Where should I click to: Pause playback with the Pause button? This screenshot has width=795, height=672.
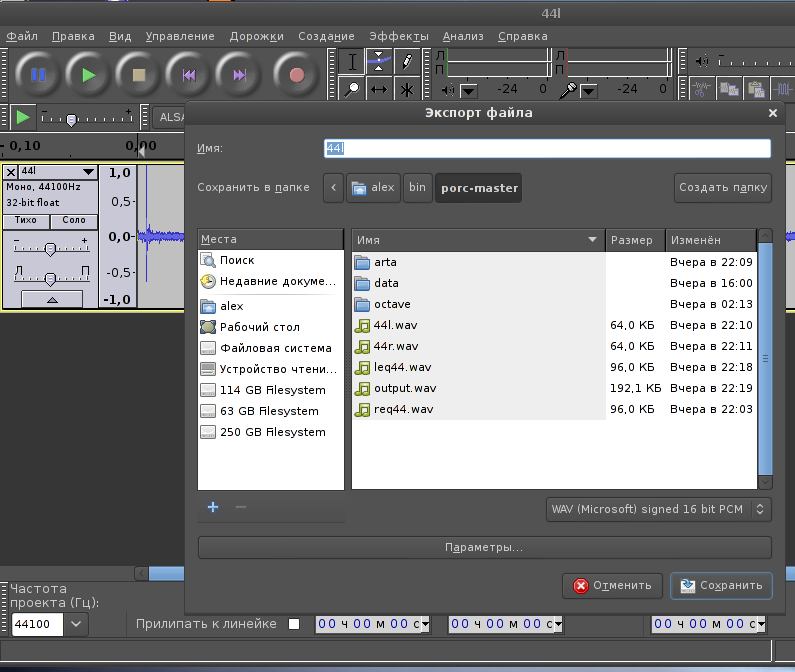(x=39, y=75)
